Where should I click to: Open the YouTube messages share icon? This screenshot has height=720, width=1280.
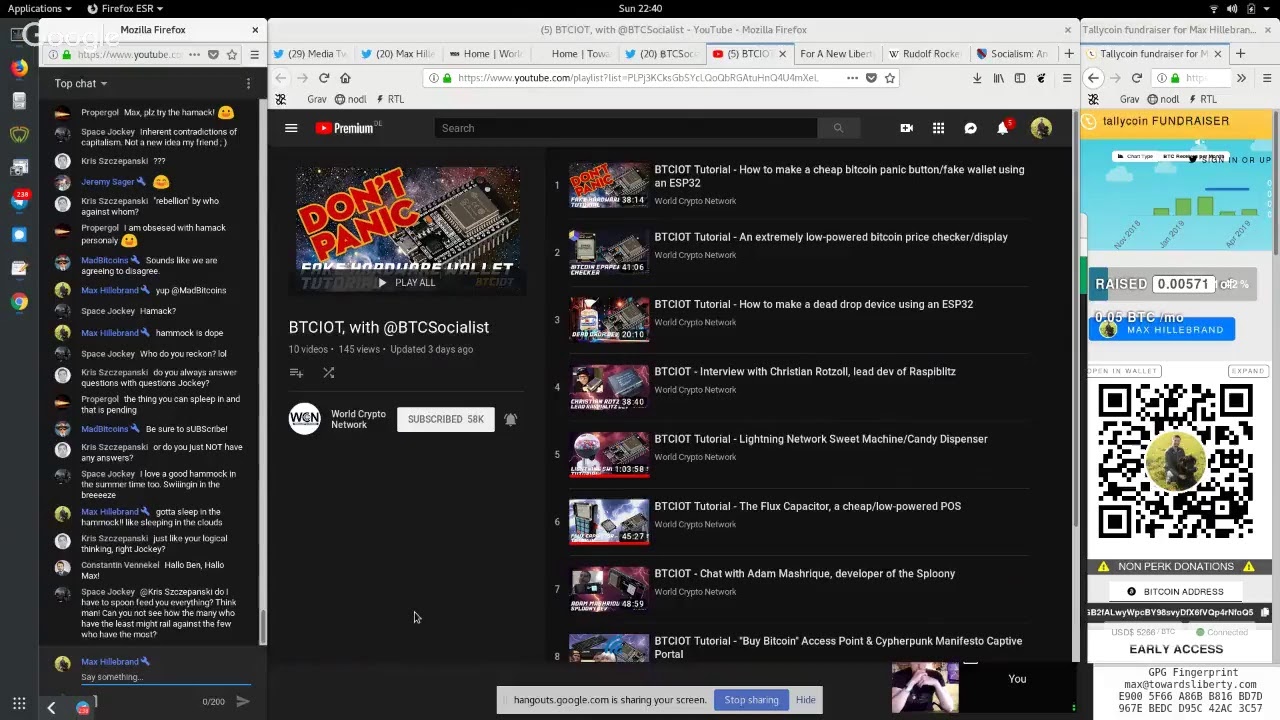pyautogui.click(x=970, y=128)
